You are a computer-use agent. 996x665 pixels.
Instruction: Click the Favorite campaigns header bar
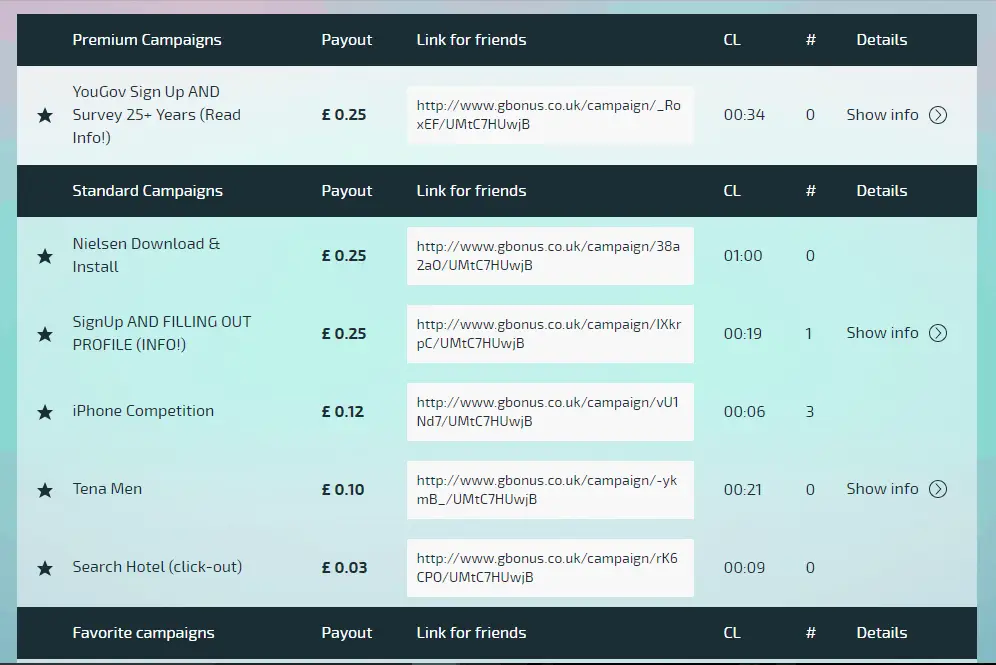[145, 632]
